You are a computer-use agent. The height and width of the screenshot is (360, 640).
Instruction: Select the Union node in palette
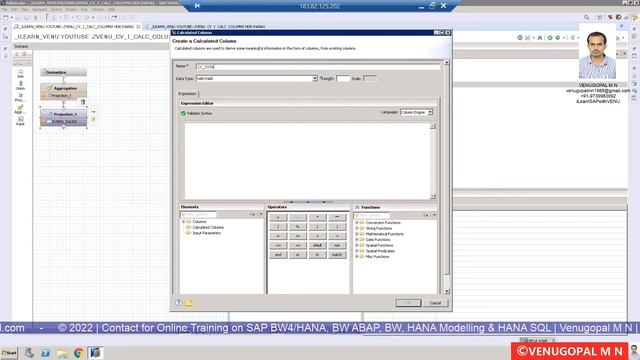[x=20, y=85]
